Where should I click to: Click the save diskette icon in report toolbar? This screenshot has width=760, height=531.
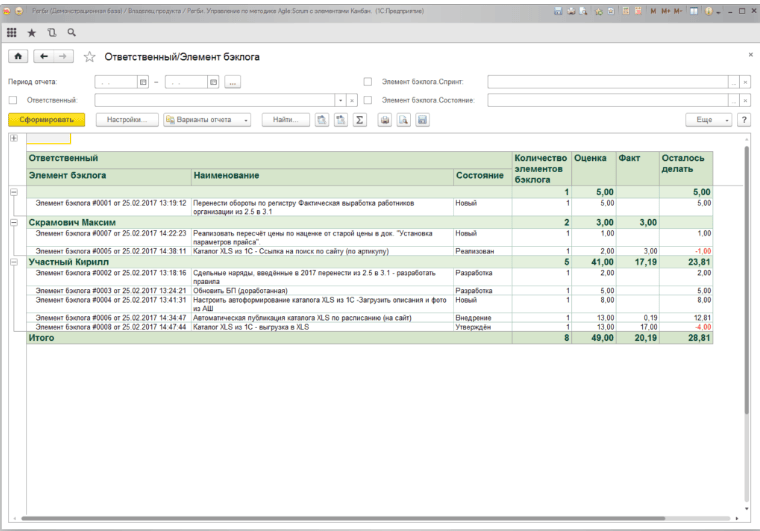pos(423,119)
